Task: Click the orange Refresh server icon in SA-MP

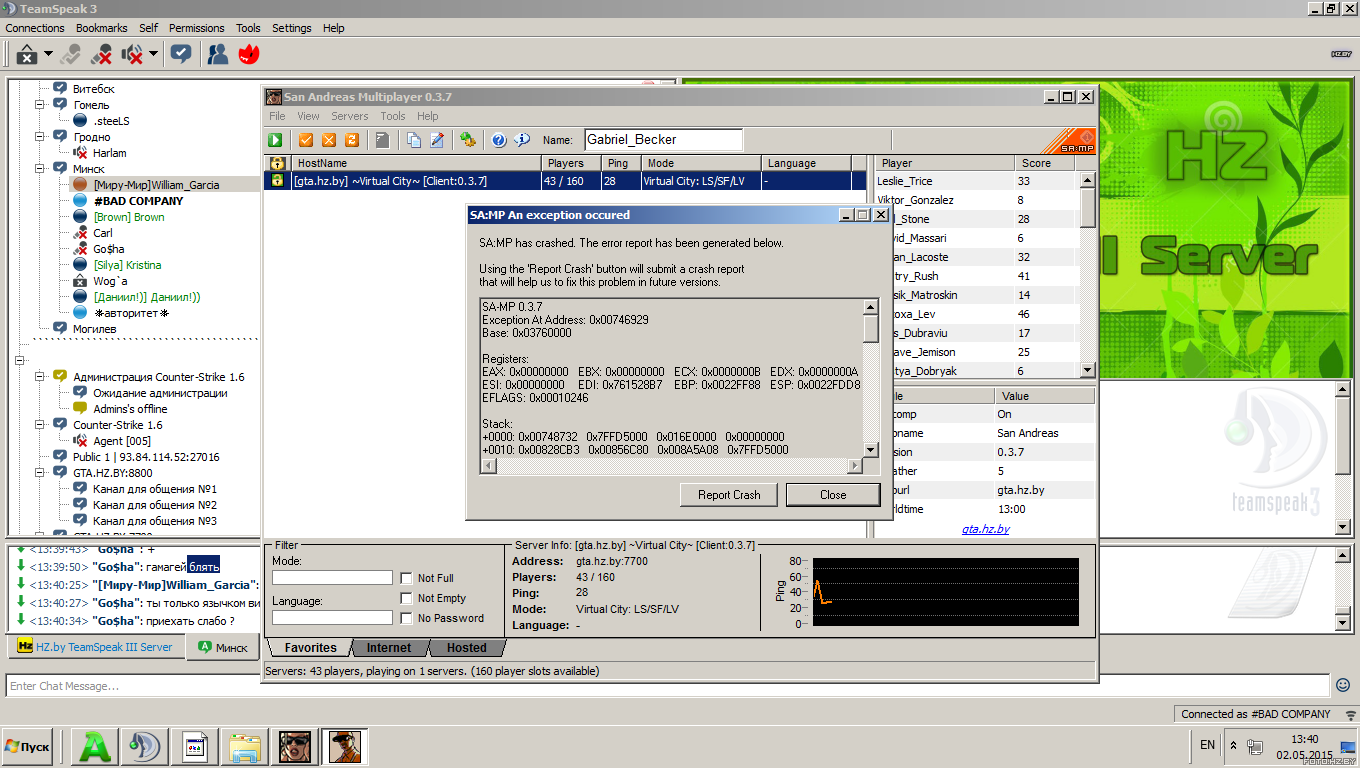Action: (351, 140)
